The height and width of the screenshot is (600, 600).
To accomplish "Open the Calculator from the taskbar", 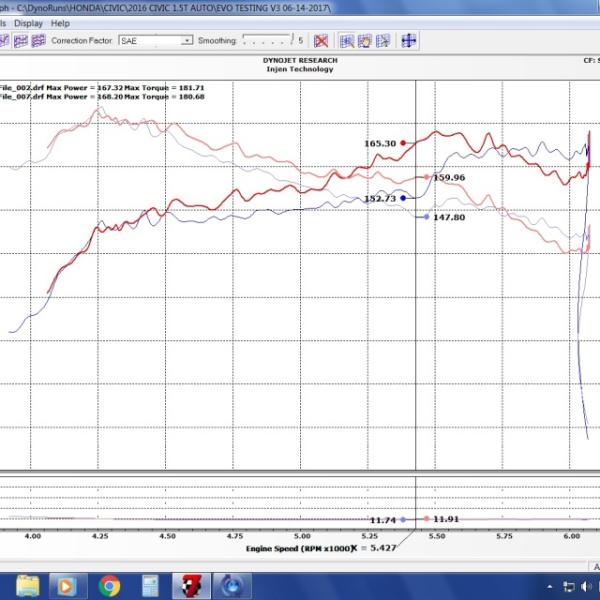I will pos(150,585).
